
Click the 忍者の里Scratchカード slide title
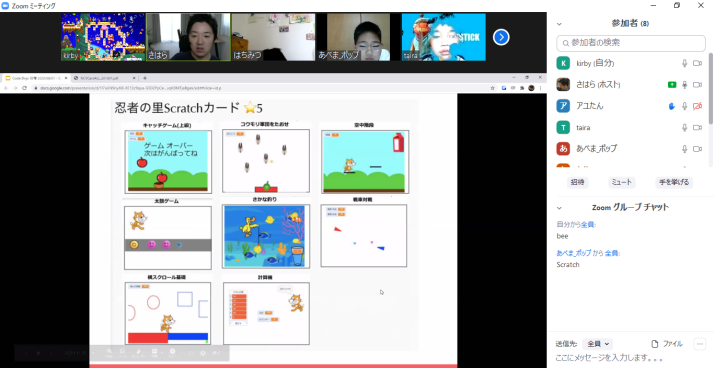[189, 108]
